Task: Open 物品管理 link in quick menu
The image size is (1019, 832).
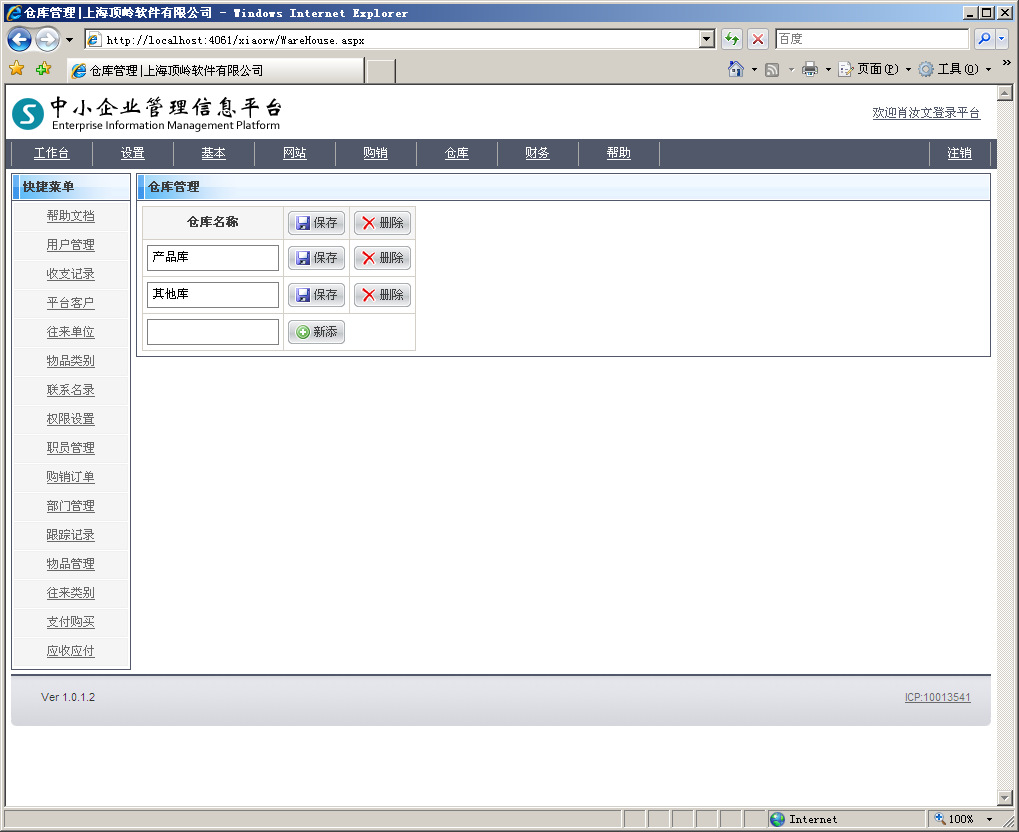Action: click(x=70, y=564)
